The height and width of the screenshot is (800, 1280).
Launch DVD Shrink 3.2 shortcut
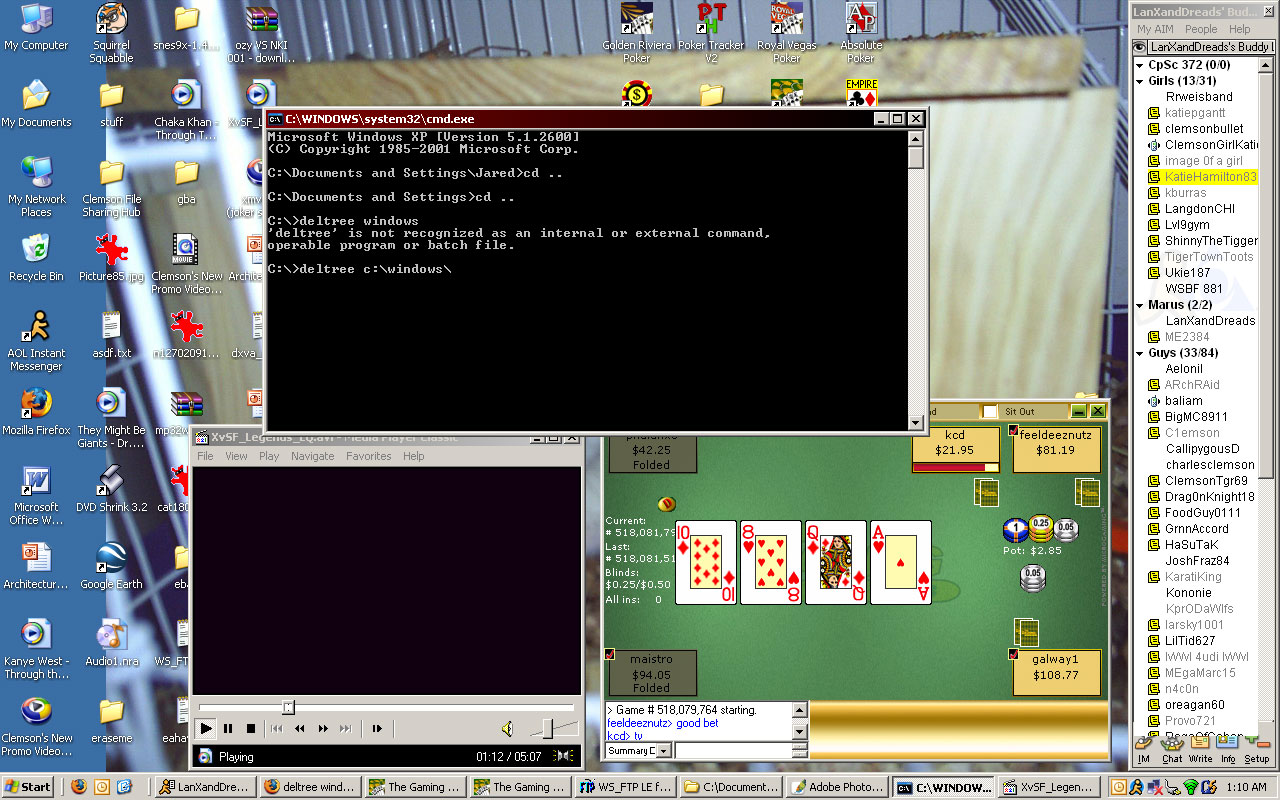[111, 489]
